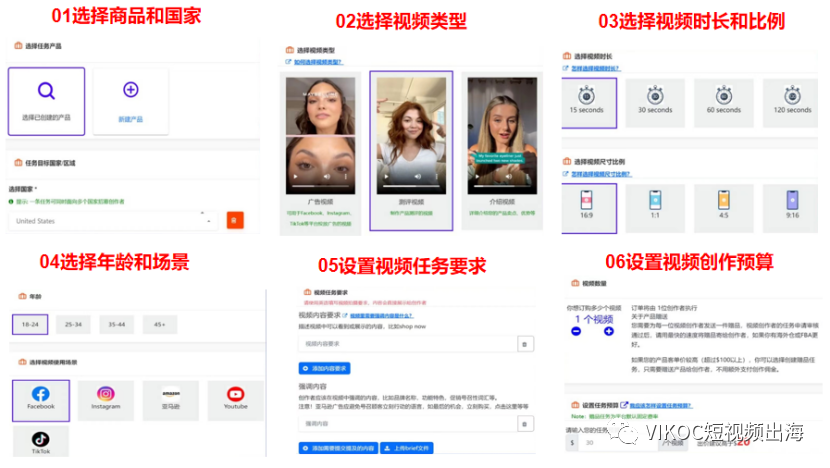
Task: Select the 介绍视频 video type caption
Action: [502, 202]
